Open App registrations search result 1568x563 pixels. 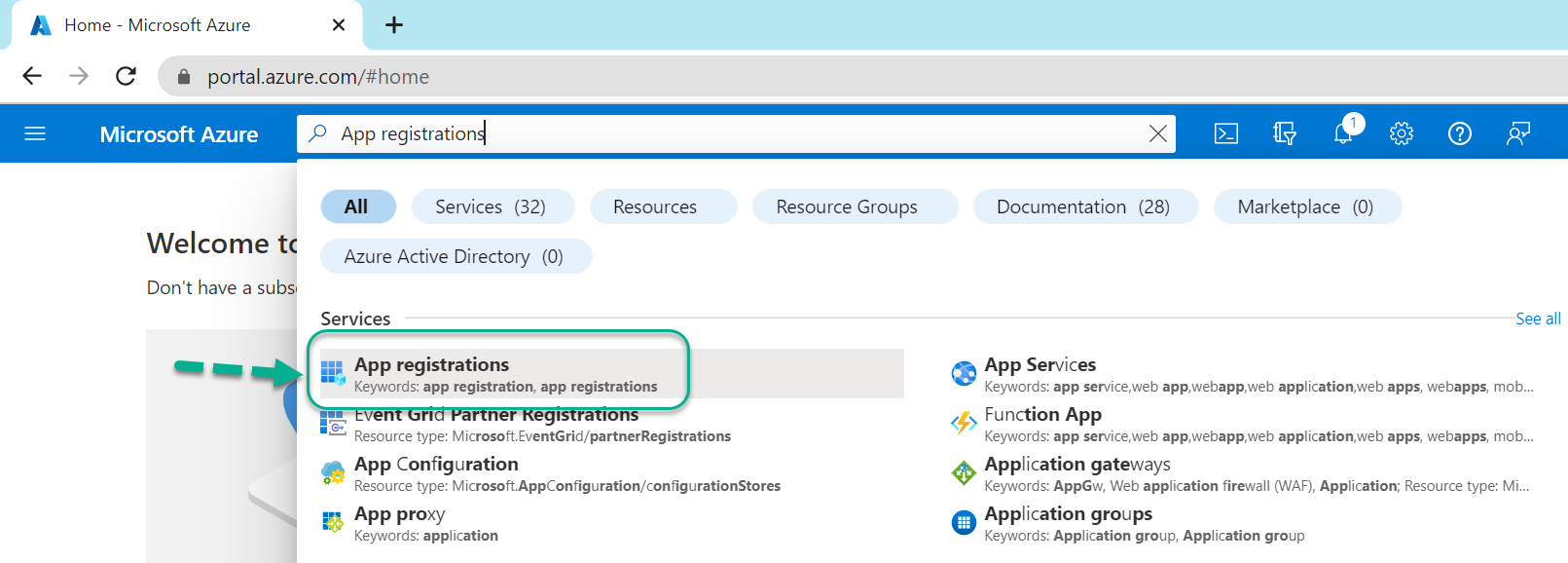(x=612, y=373)
